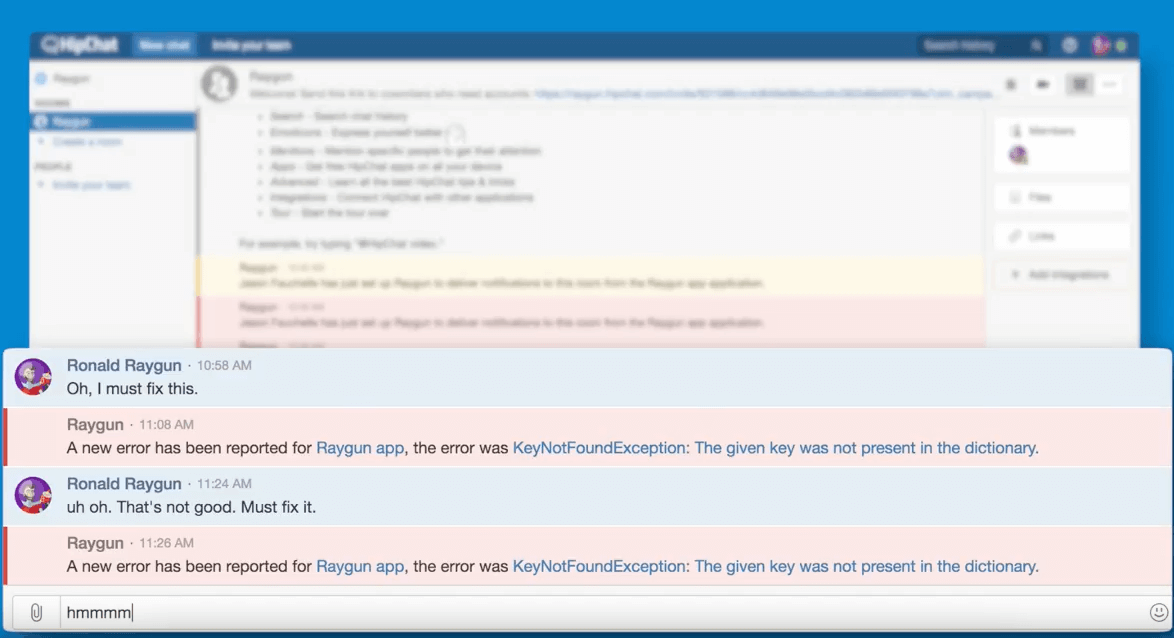Start a video call from the room header
This screenshot has width=1174, height=638.
pos(1043,85)
